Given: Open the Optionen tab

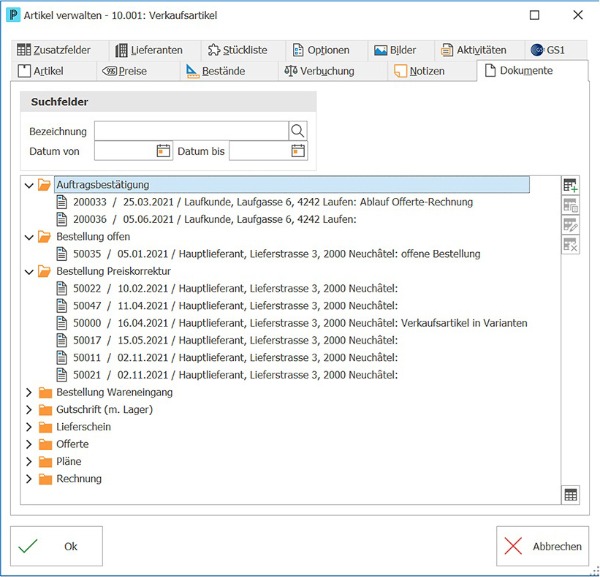Looking at the screenshot, I should click(x=327, y=50).
